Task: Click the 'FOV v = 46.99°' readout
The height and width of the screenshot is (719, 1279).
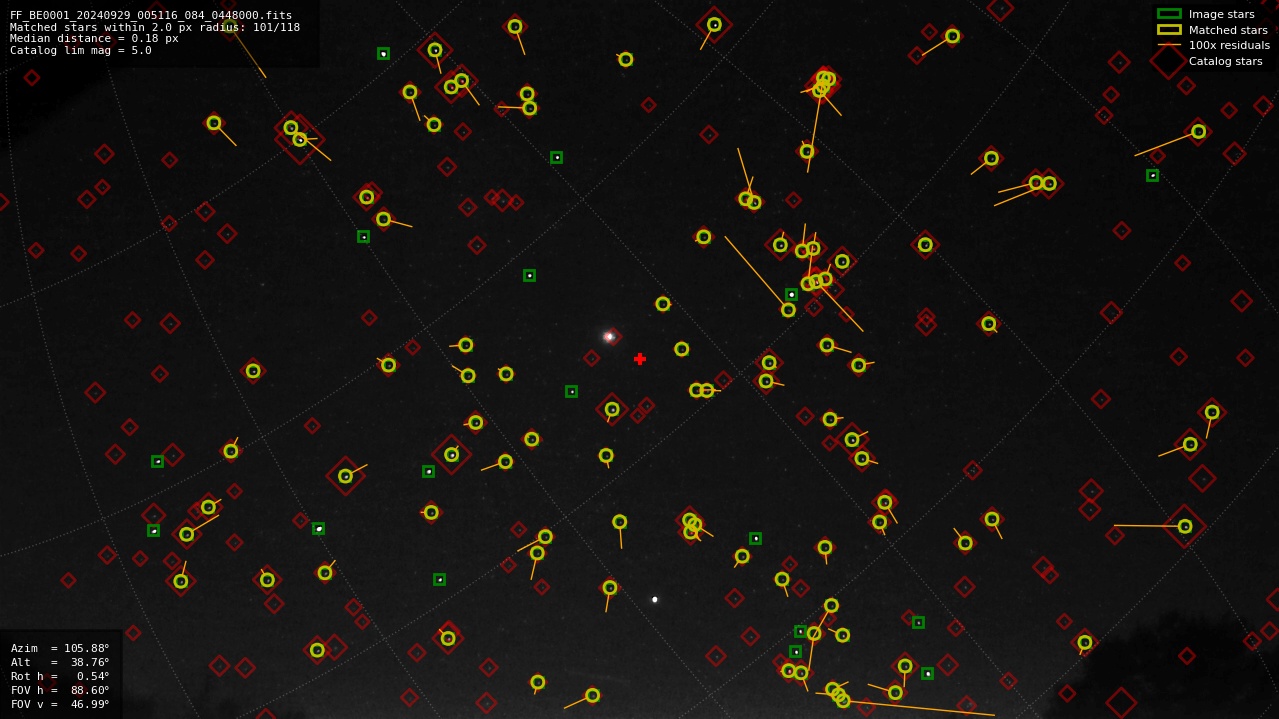Action: (60, 704)
